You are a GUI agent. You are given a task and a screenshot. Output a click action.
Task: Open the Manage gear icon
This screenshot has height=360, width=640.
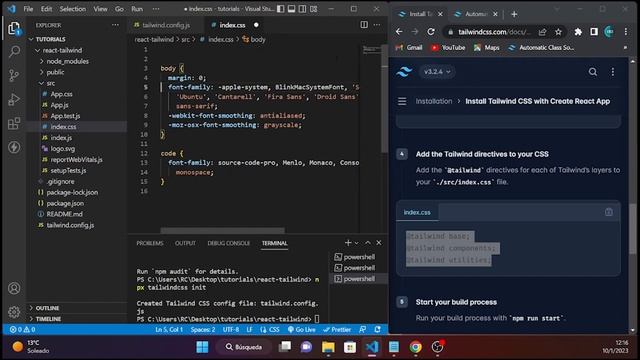coord(14,312)
